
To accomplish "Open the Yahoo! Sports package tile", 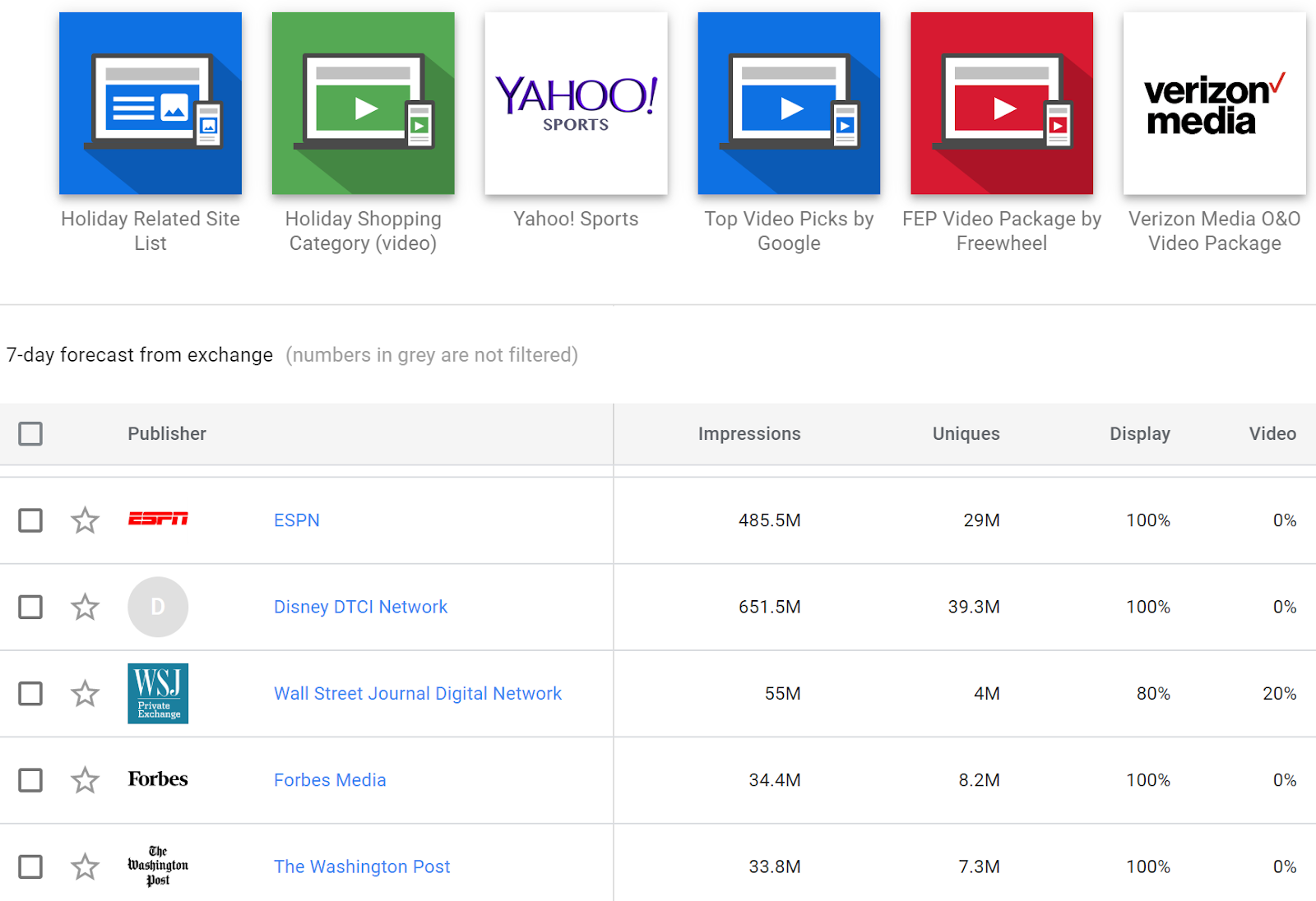I will (576, 104).
